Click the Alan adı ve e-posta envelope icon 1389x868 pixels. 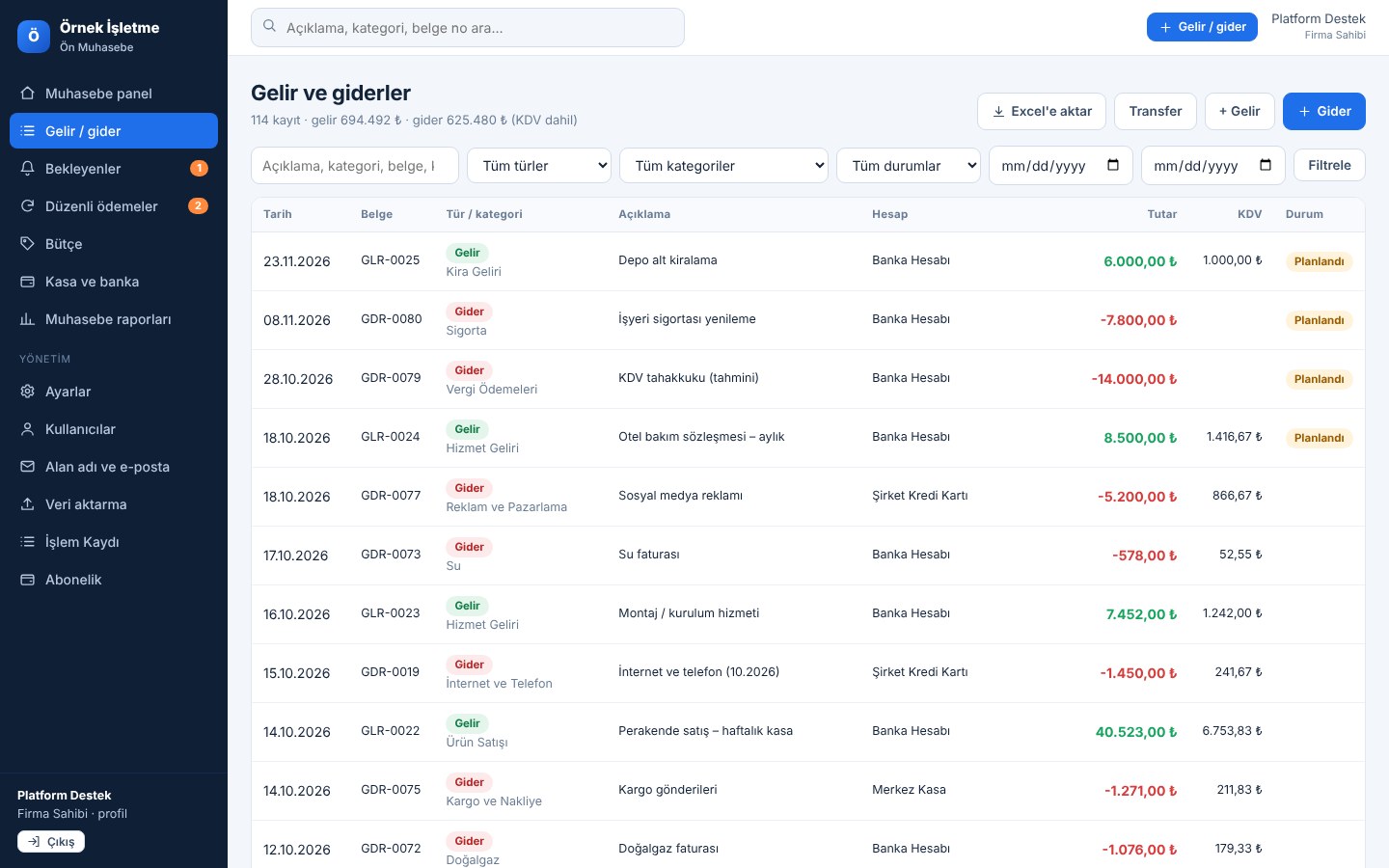[x=27, y=467]
